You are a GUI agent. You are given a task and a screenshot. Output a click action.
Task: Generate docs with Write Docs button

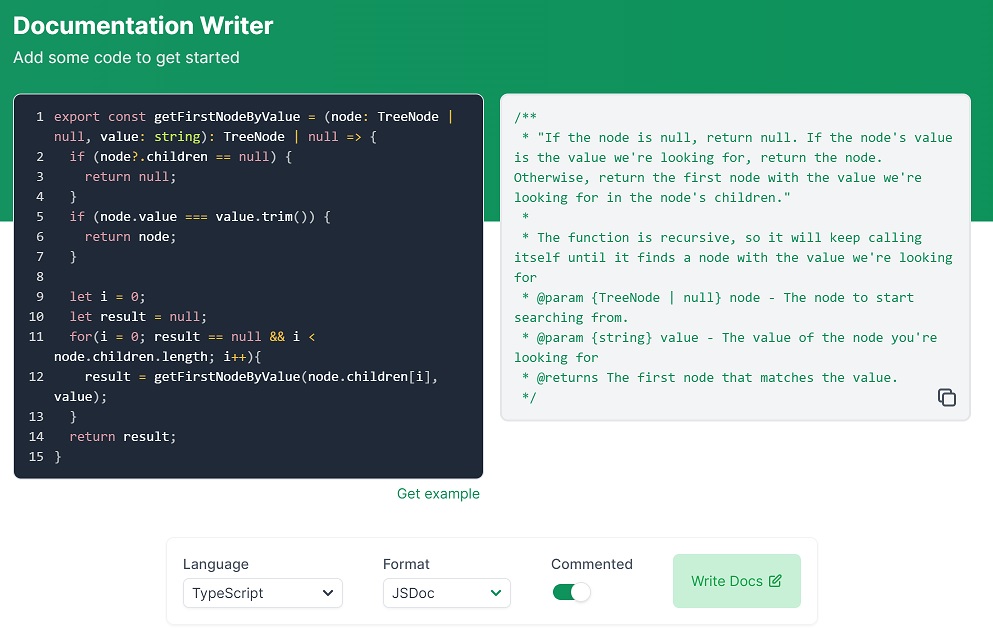(736, 581)
